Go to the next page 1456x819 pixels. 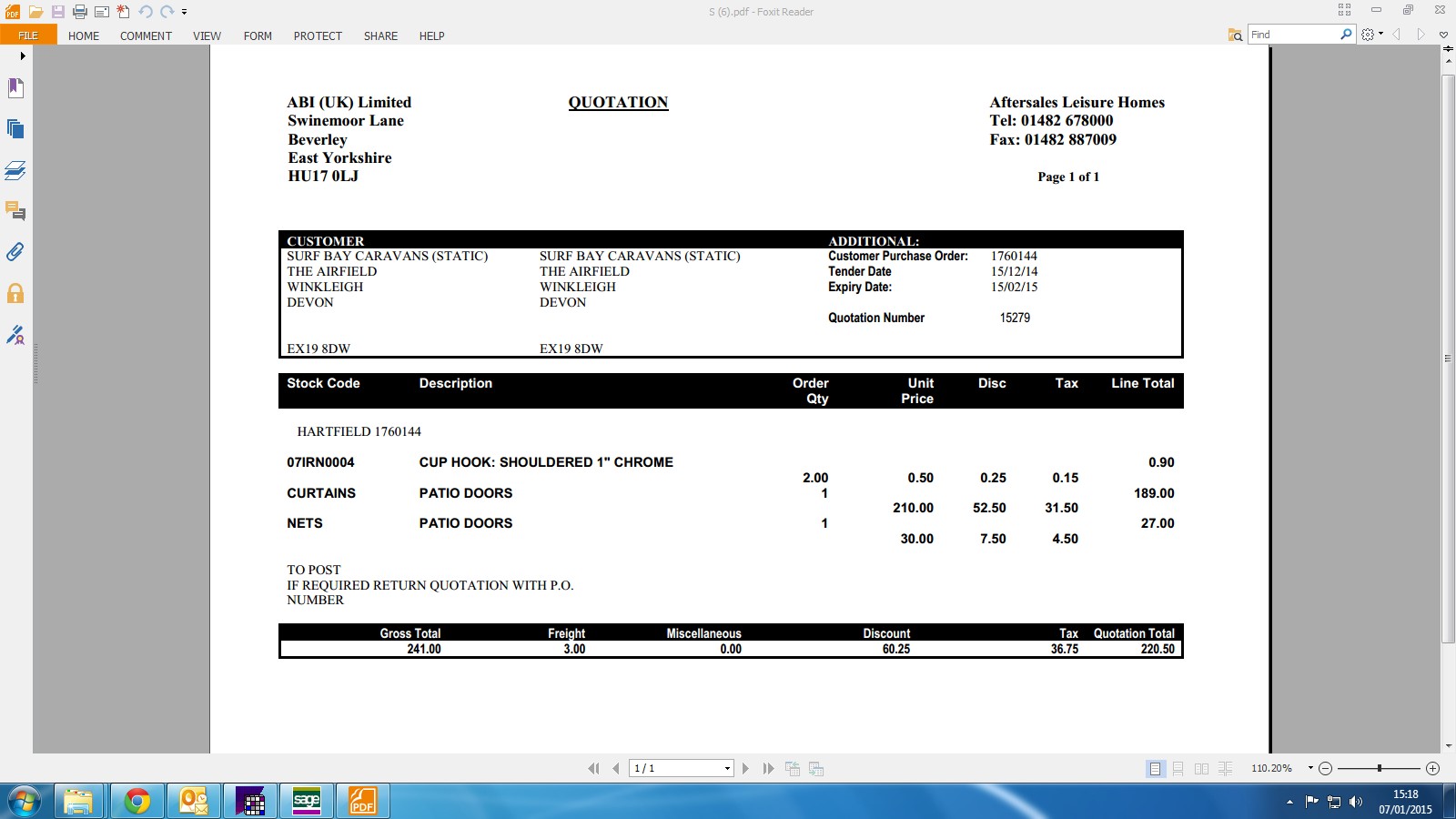tap(745, 769)
